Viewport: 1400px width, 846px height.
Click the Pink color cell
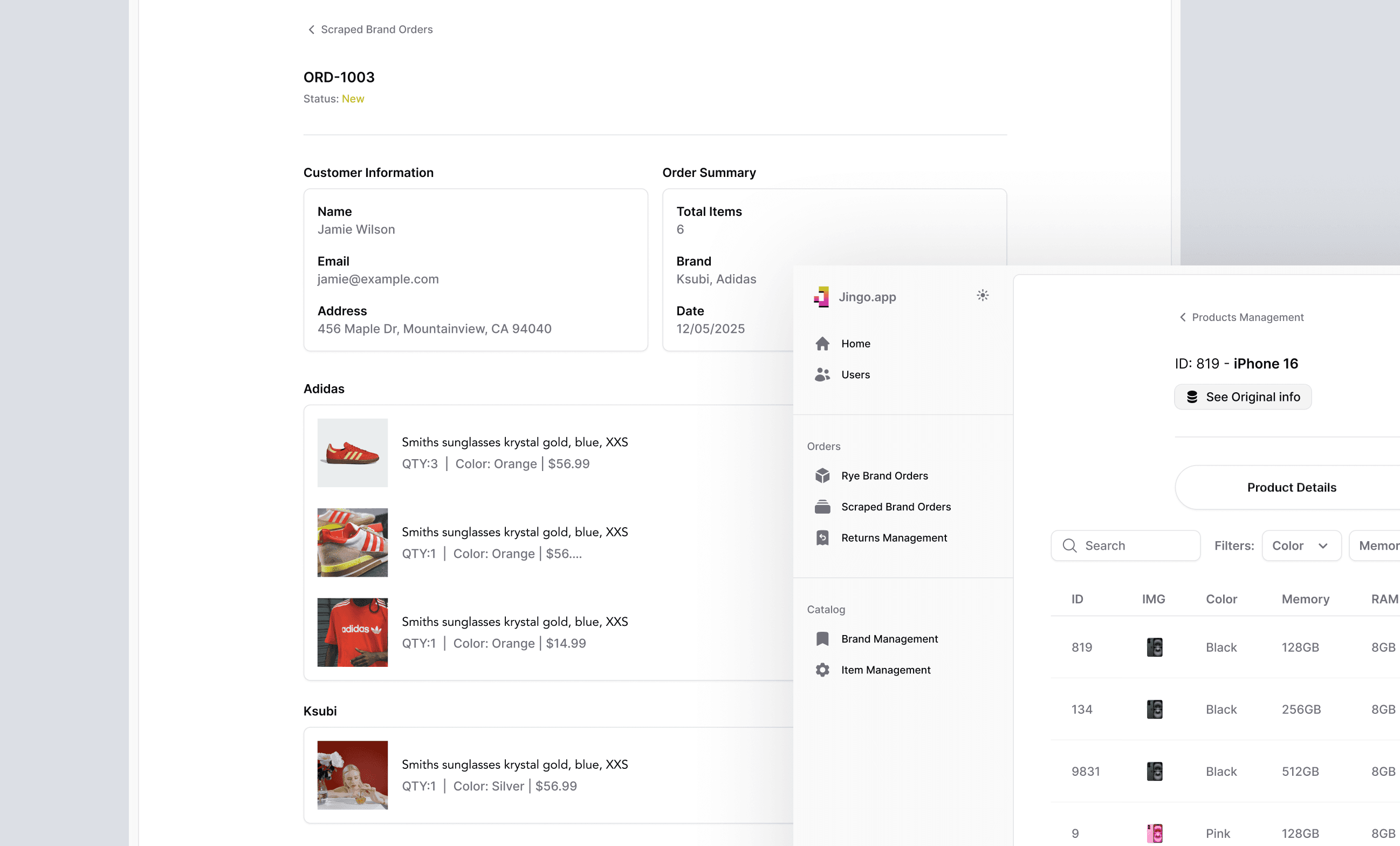point(1218,833)
